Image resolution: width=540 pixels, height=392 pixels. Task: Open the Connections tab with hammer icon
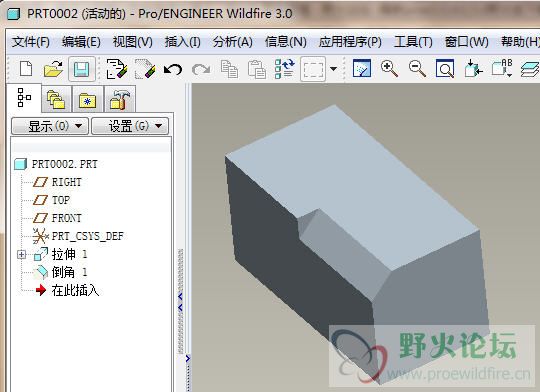120,100
